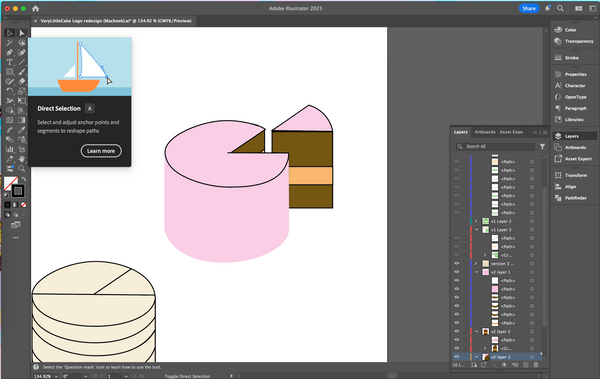Switch to the Artboards tab in panel

coord(485,132)
